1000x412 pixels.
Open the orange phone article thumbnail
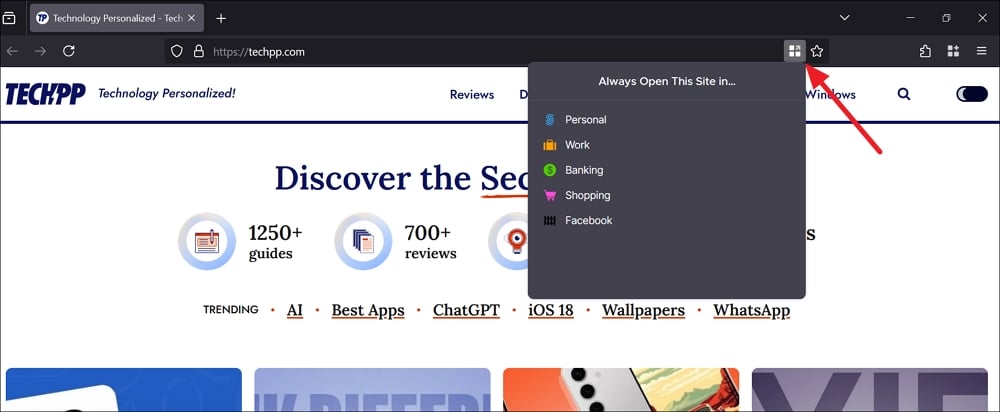tap(621, 390)
